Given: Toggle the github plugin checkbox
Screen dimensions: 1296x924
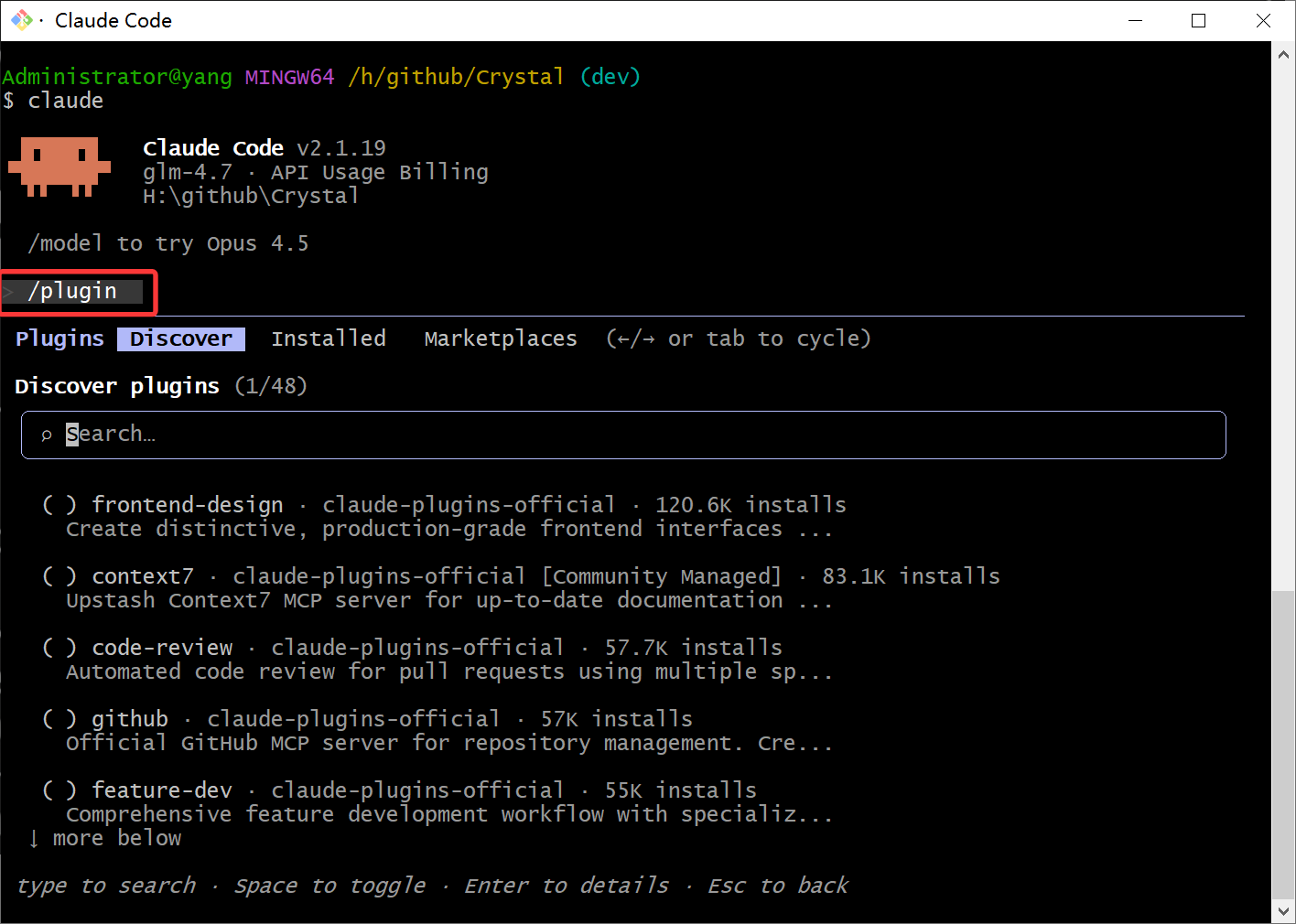Looking at the screenshot, I should [x=59, y=719].
